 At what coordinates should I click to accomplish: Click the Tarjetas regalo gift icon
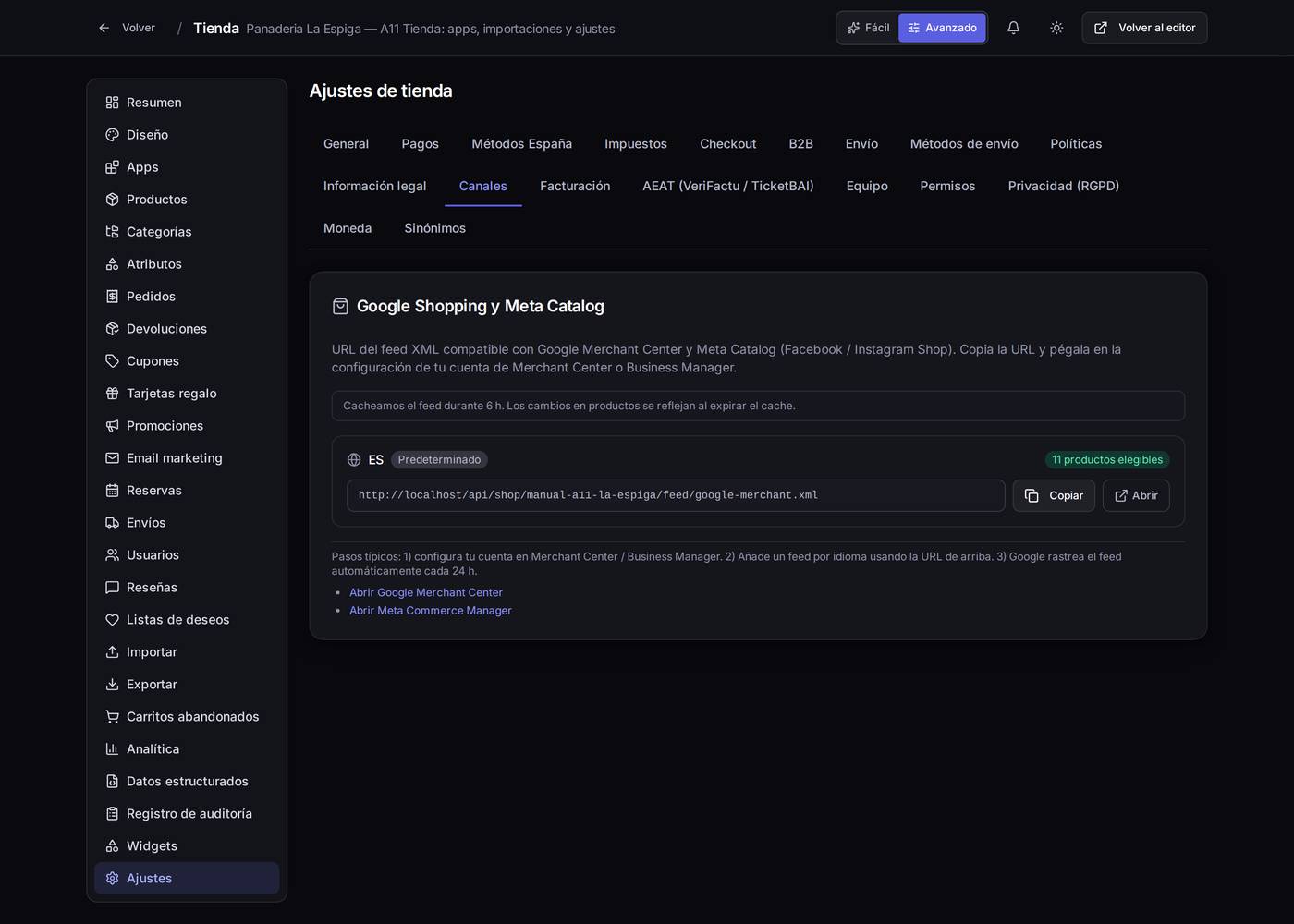(112, 394)
